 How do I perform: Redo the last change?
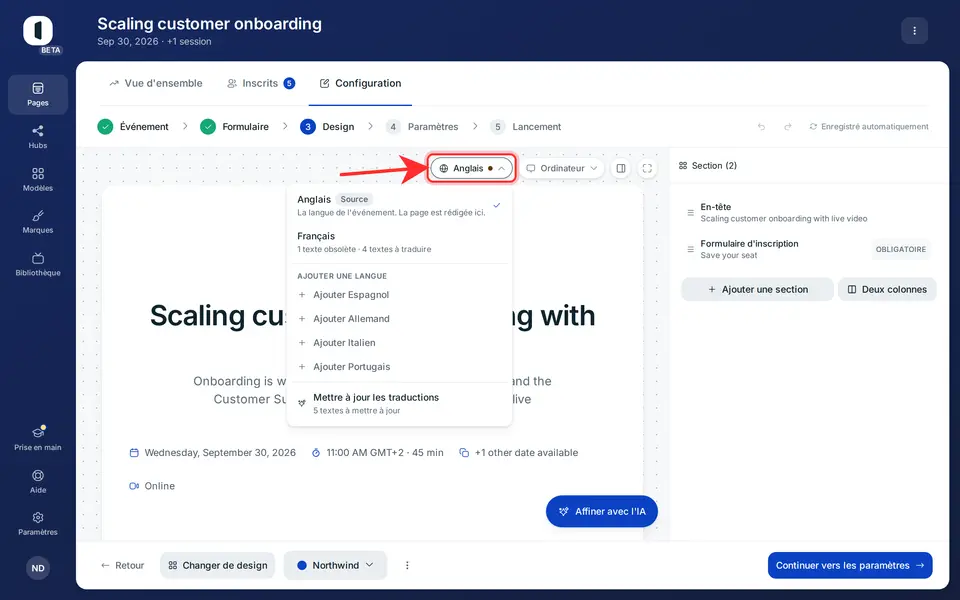pos(788,127)
